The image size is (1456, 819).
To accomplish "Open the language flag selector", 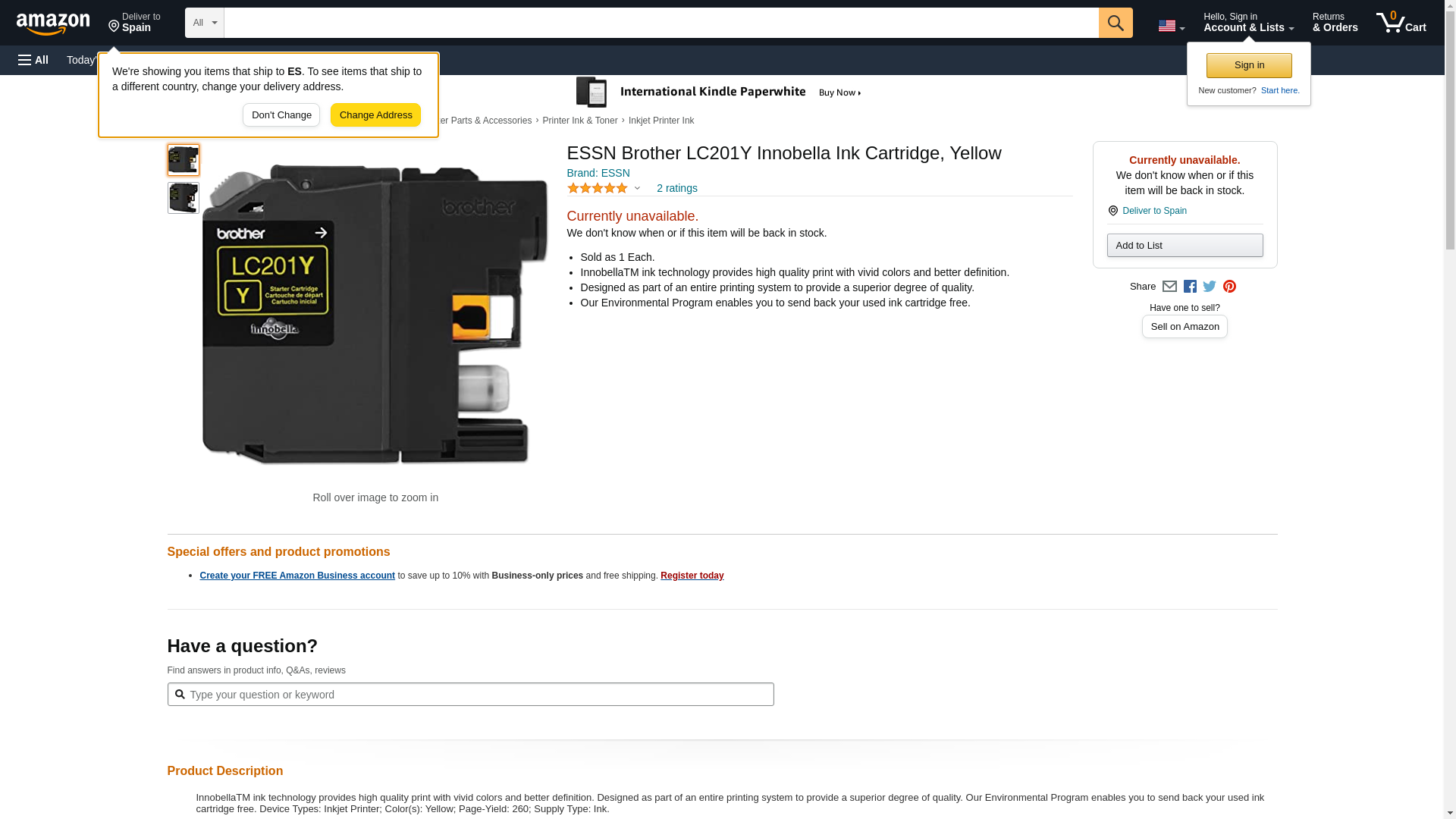I will 1171,26.
